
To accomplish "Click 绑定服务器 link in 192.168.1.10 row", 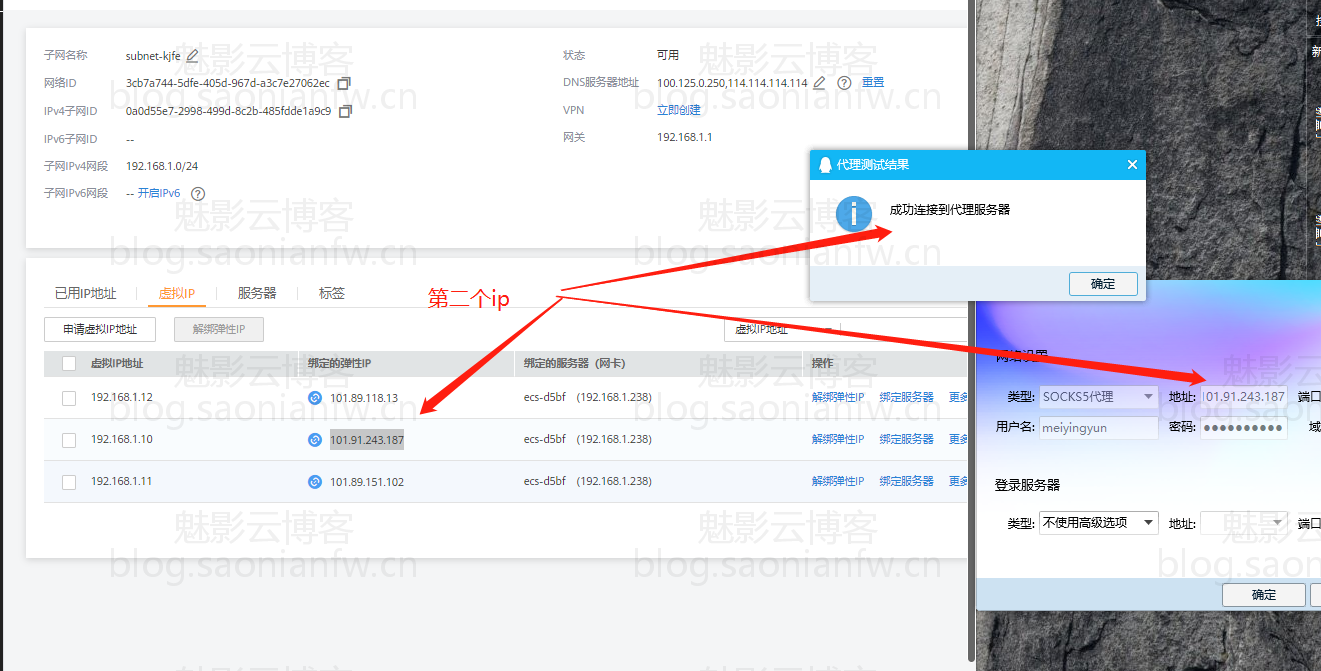I will (x=906, y=440).
